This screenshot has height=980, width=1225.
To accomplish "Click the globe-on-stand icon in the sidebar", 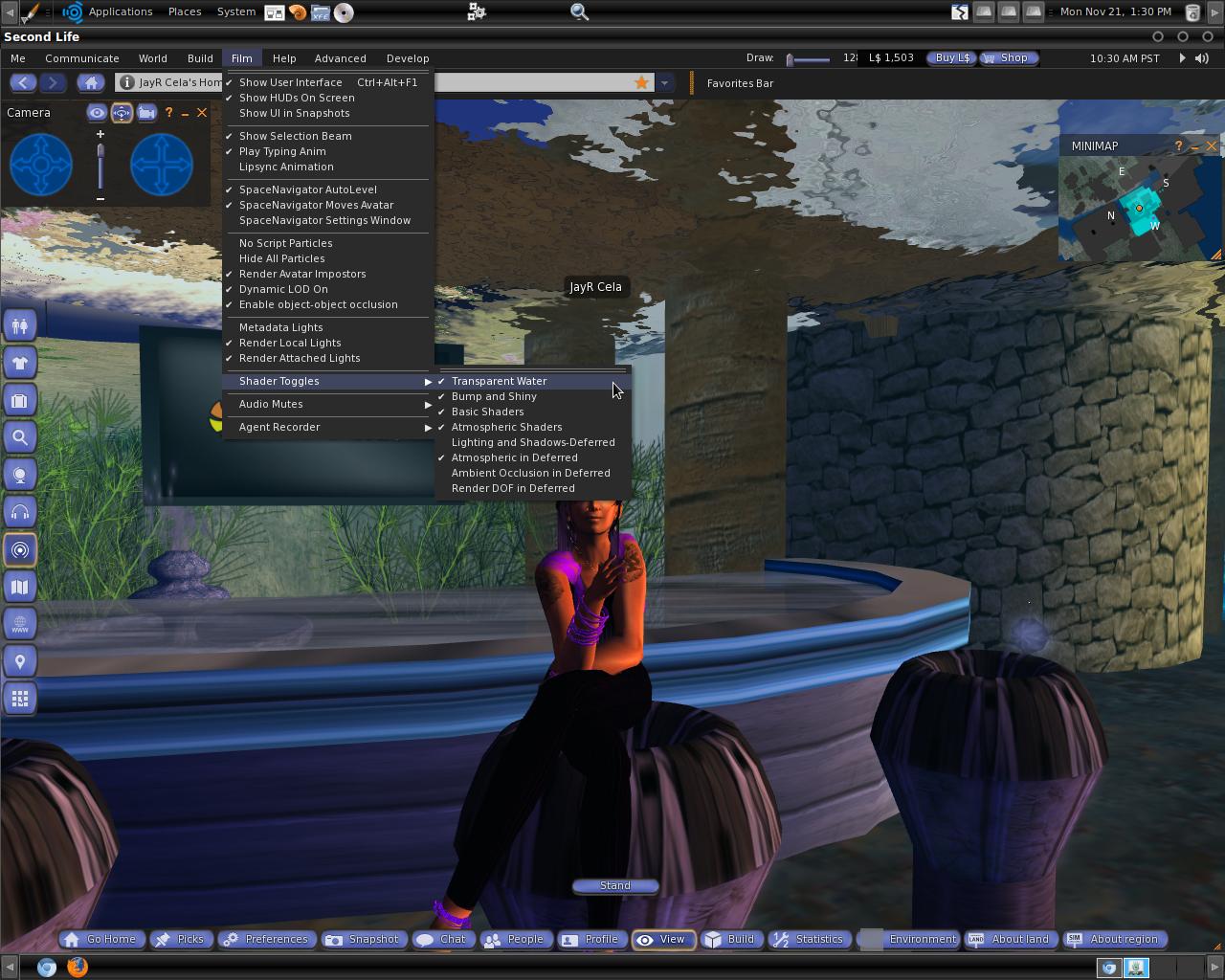I will [x=19, y=475].
